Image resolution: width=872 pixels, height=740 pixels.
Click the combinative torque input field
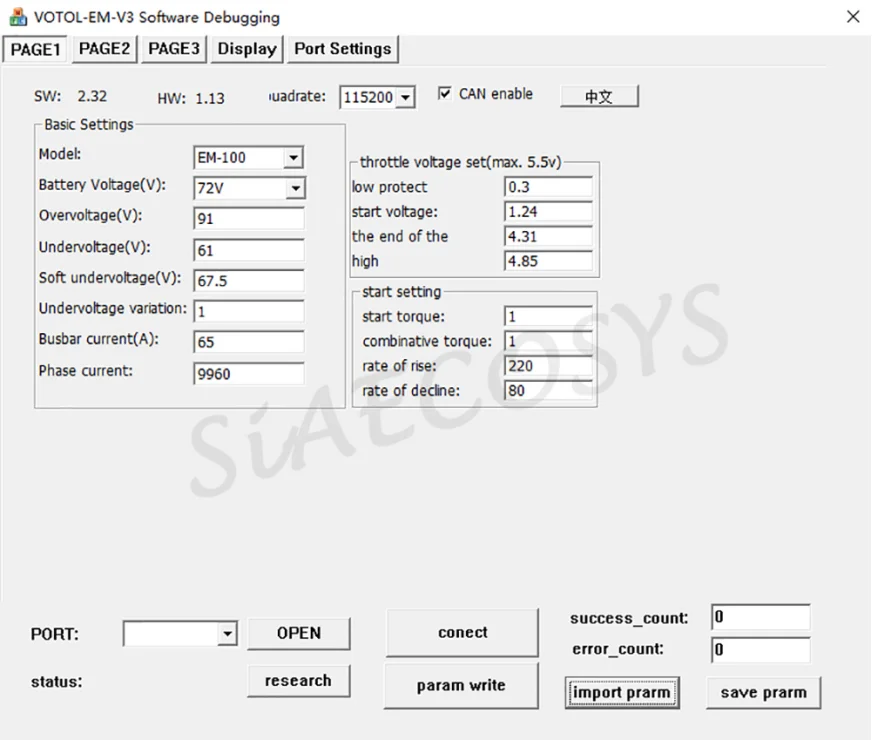548,341
